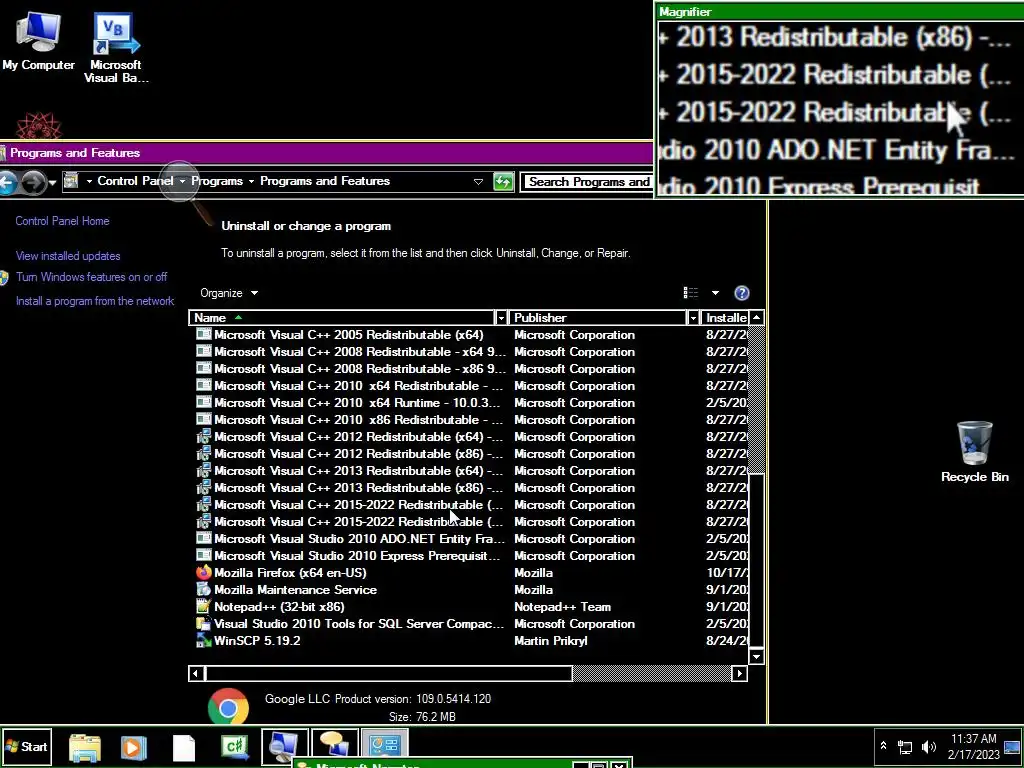This screenshot has height=768, width=1024.
Task: Click the Martin Prikryl publisher cell
Action: 551,641
